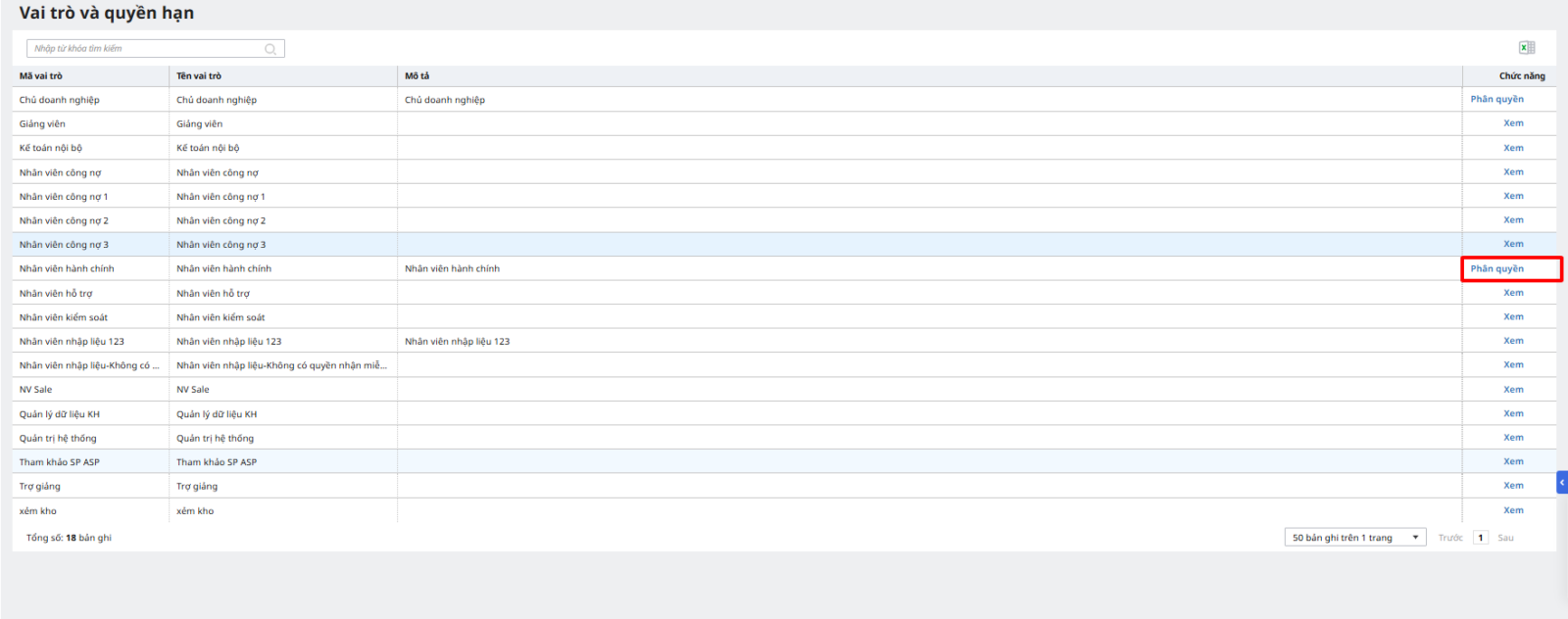Open Phân quyền for Chủ doanh nghiệp

coord(1496,99)
